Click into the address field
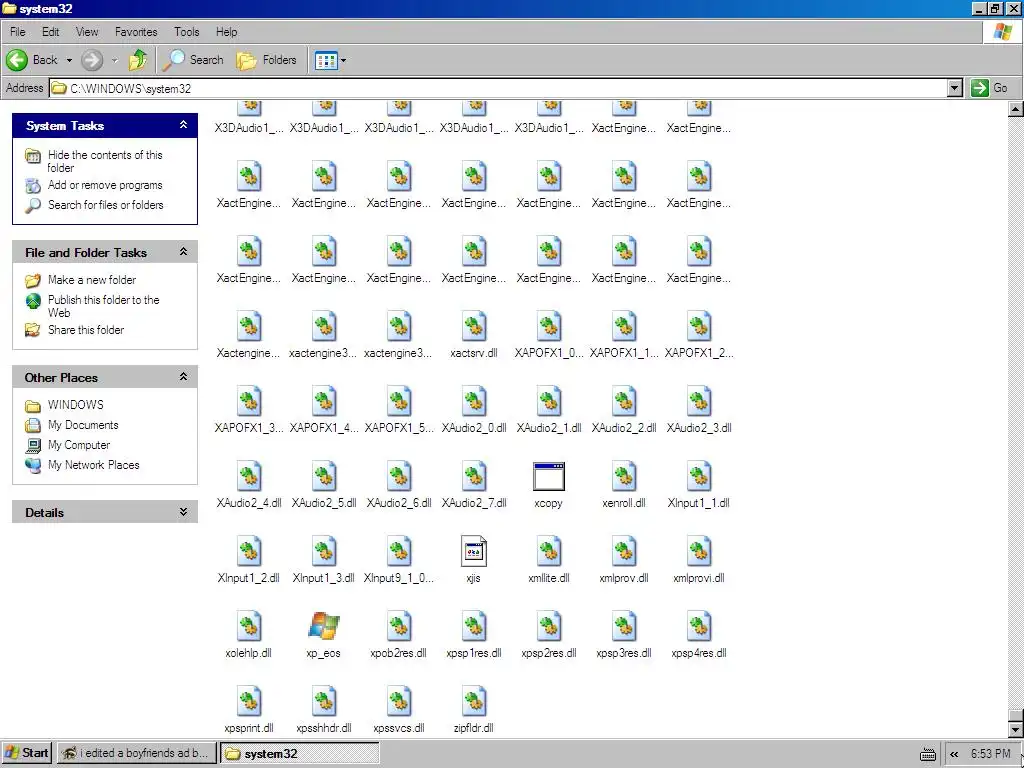This screenshot has width=1024, height=768. pos(499,88)
